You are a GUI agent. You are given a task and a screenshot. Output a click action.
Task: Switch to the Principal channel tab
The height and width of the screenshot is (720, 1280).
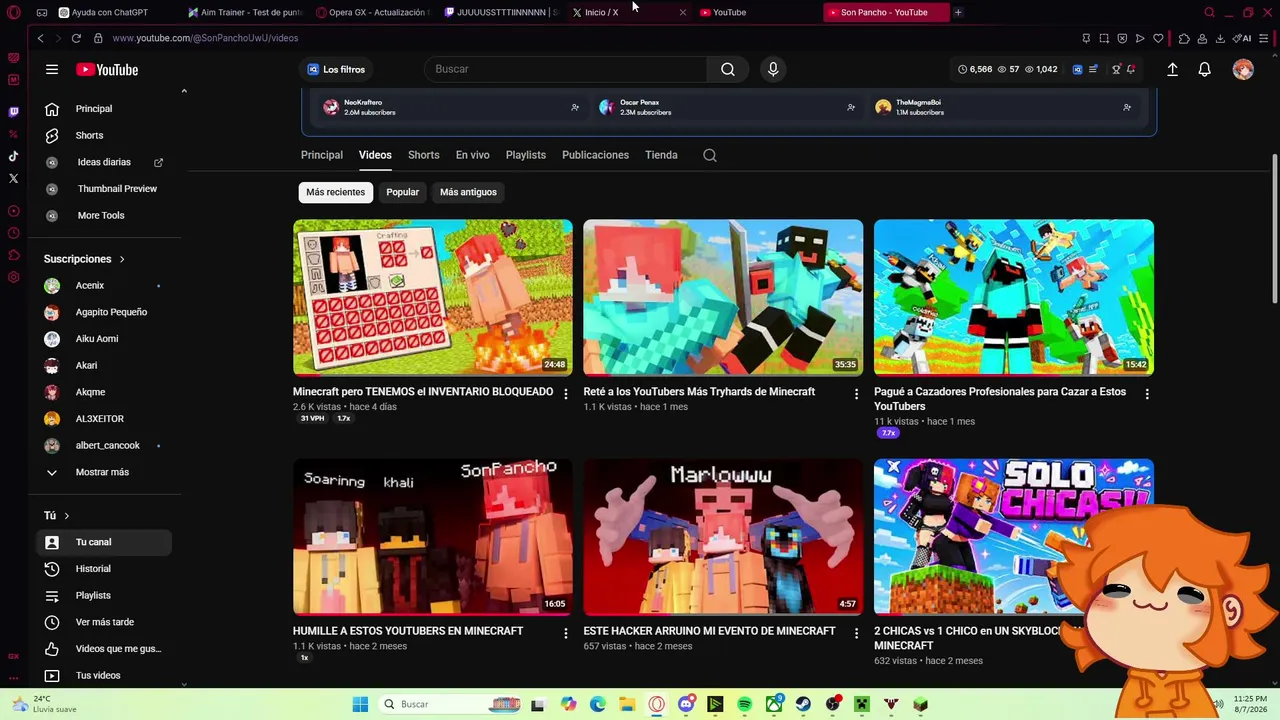[x=322, y=155]
